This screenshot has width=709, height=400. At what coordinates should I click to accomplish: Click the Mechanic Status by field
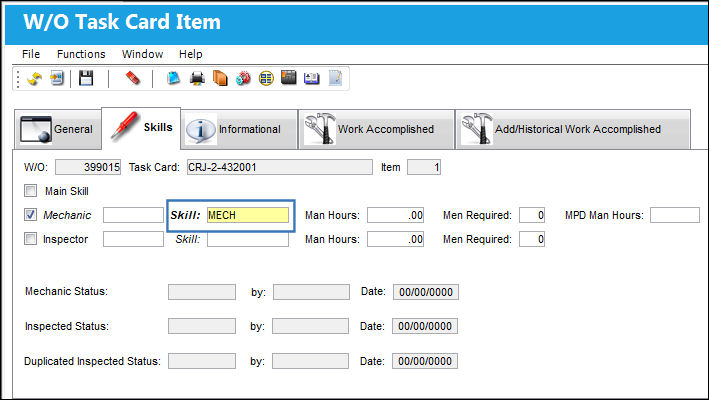[311, 292]
